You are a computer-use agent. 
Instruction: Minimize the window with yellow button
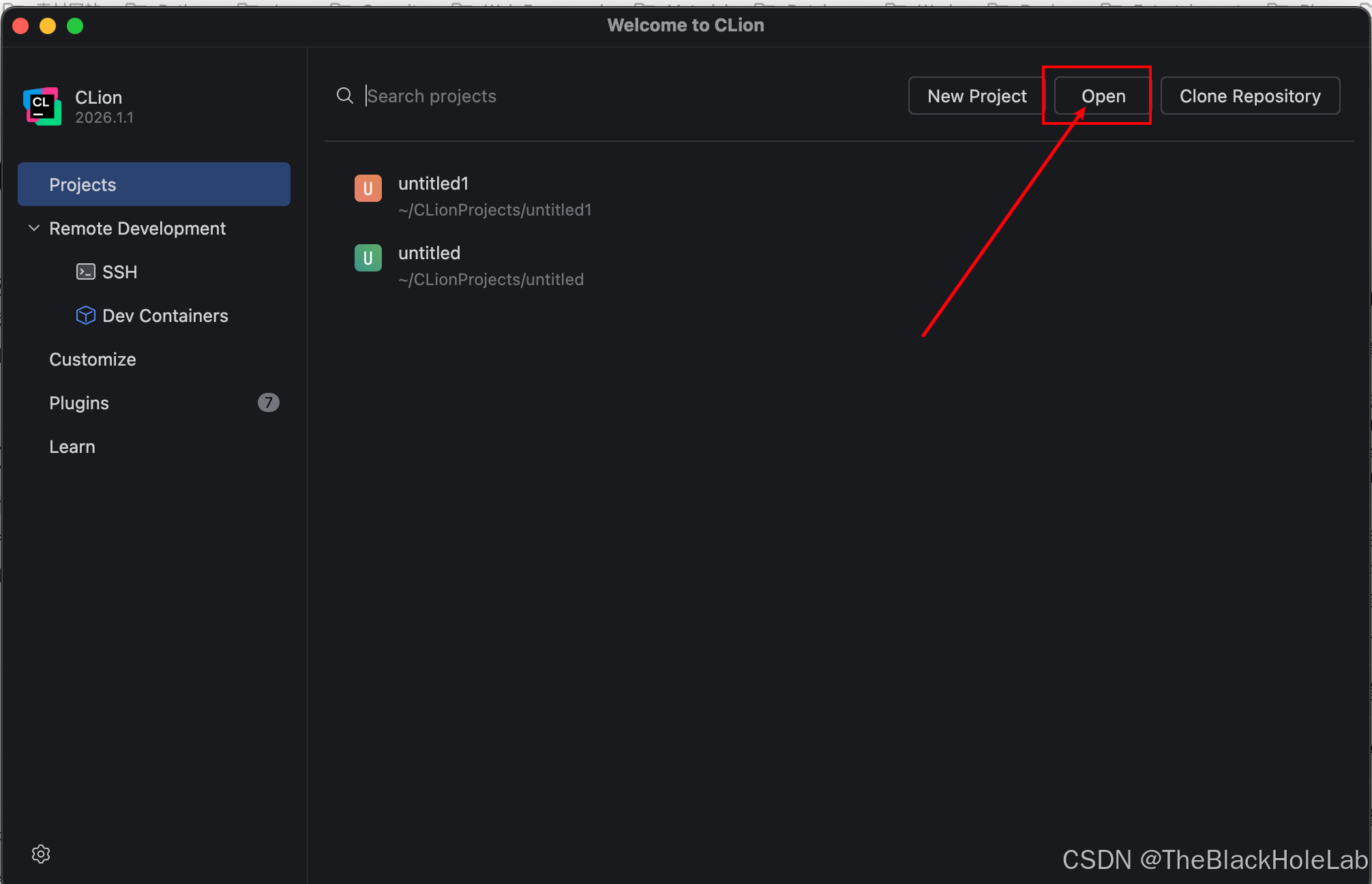point(48,26)
